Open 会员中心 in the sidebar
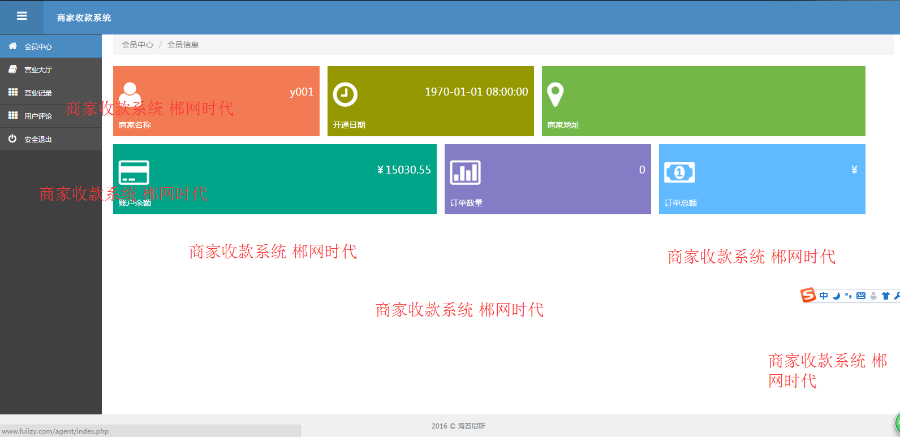Viewport: 900px width, 437px height. 51,47
